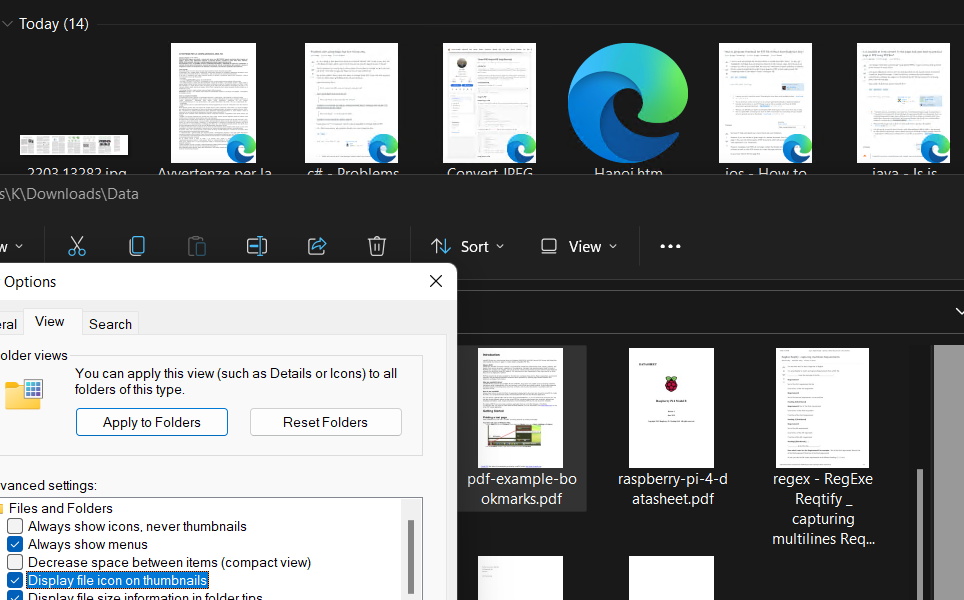This screenshot has height=600, width=964.
Task: Click the Sort arrows icon
Action: (440, 245)
